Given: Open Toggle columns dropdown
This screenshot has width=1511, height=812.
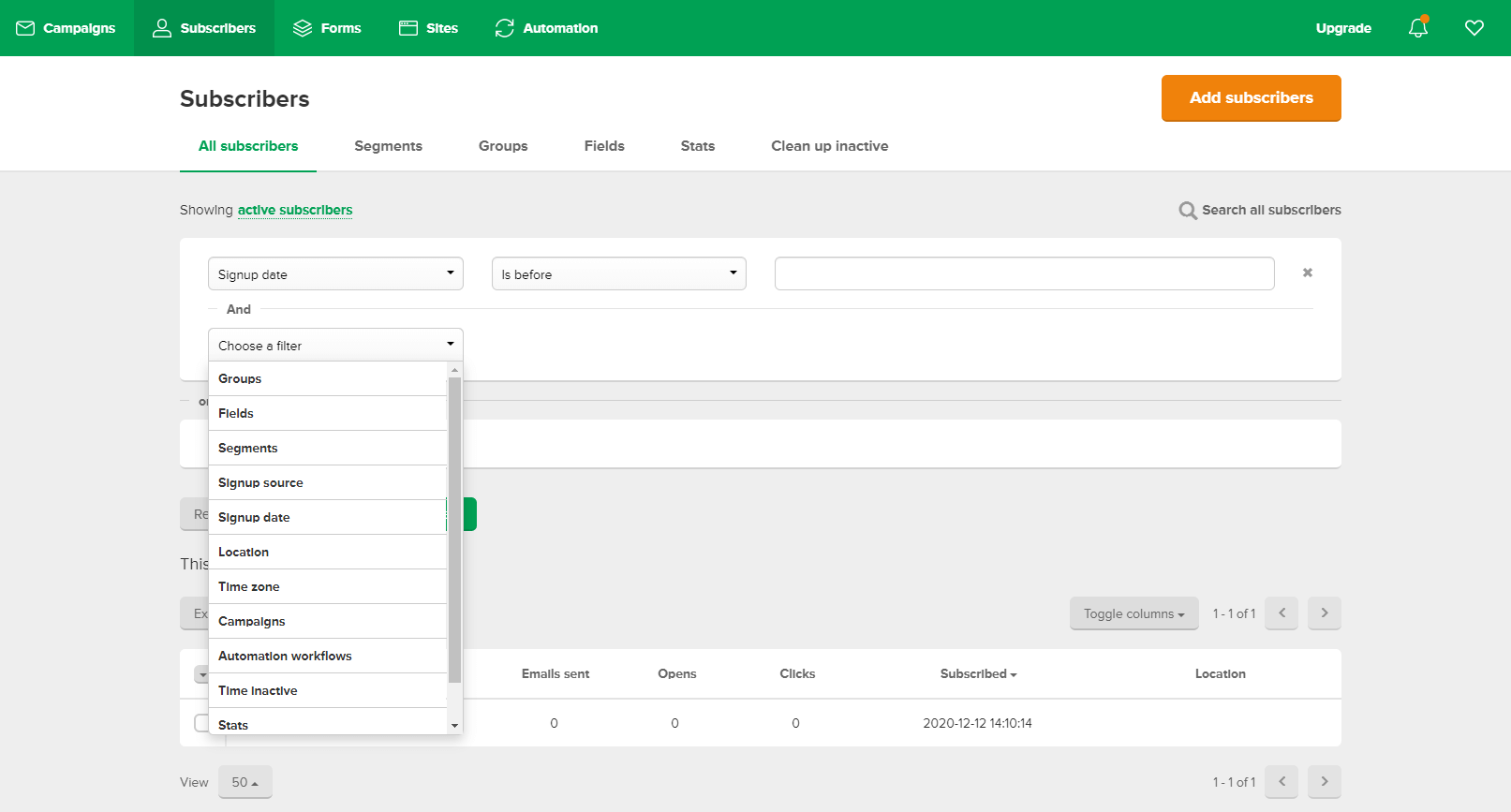Looking at the screenshot, I should pos(1134,613).
